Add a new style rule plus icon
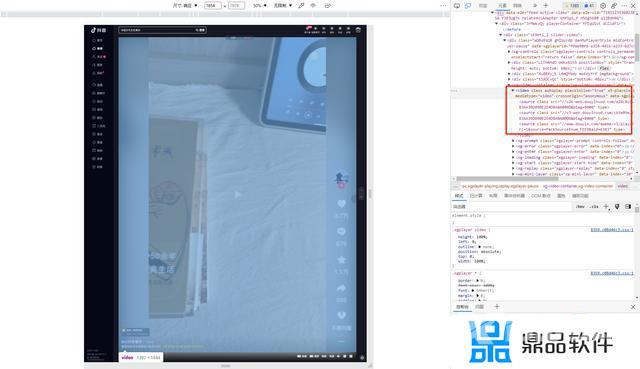This screenshot has width=640, height=369. coord(606,207)
